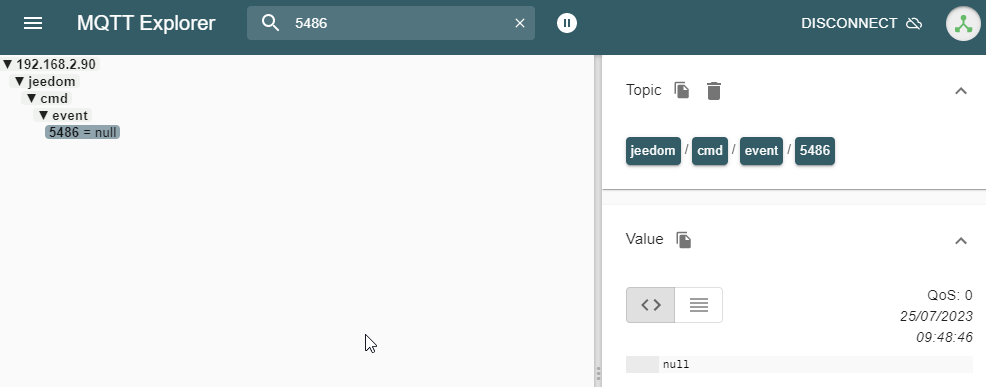Collapse the 192.168.2.90 tree node
Viewport: 986px width, 387px height.
pyautogui.click(x=8, y=64)
